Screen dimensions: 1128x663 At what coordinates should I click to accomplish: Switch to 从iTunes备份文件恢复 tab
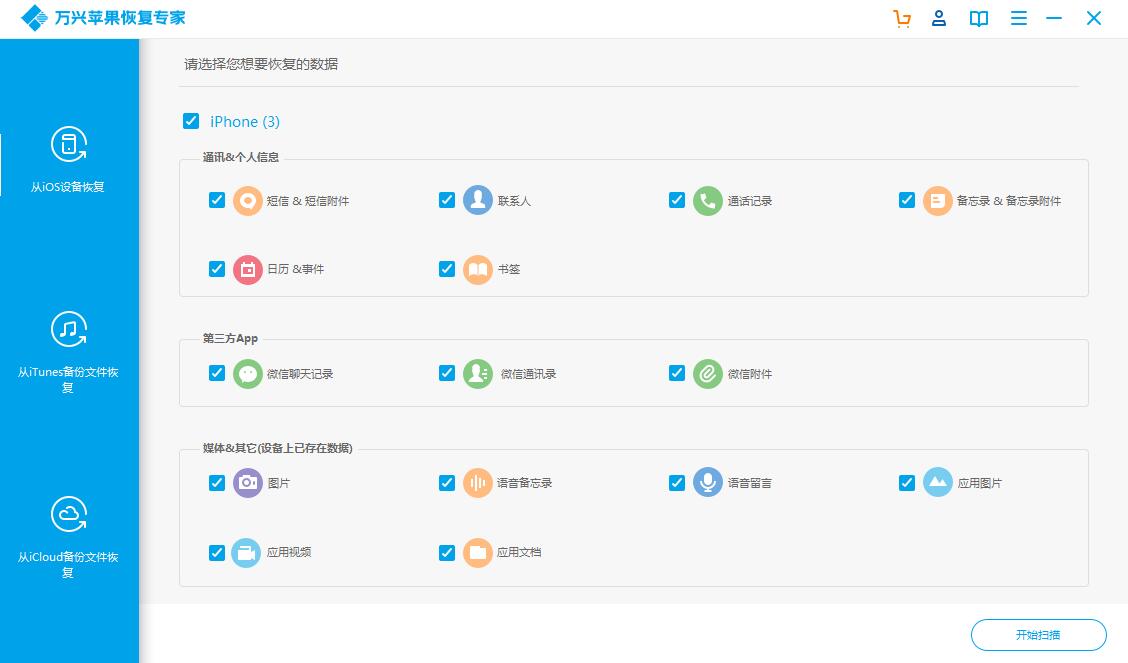68,351
